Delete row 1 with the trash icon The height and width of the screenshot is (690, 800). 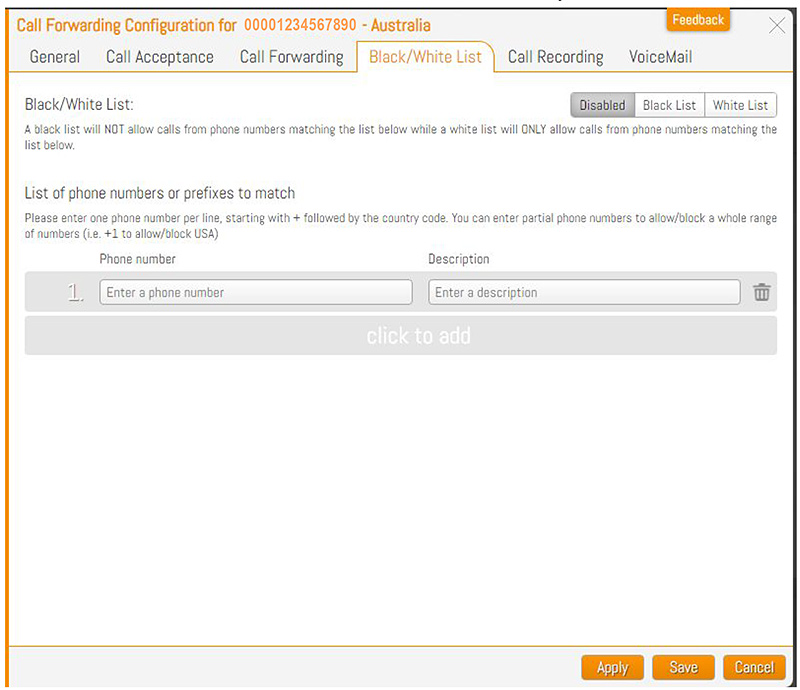[761, 292]
